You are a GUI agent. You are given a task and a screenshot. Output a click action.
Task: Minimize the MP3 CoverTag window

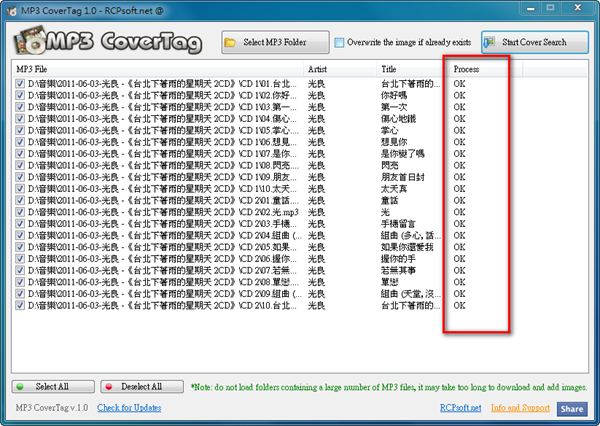click(530, 8)
